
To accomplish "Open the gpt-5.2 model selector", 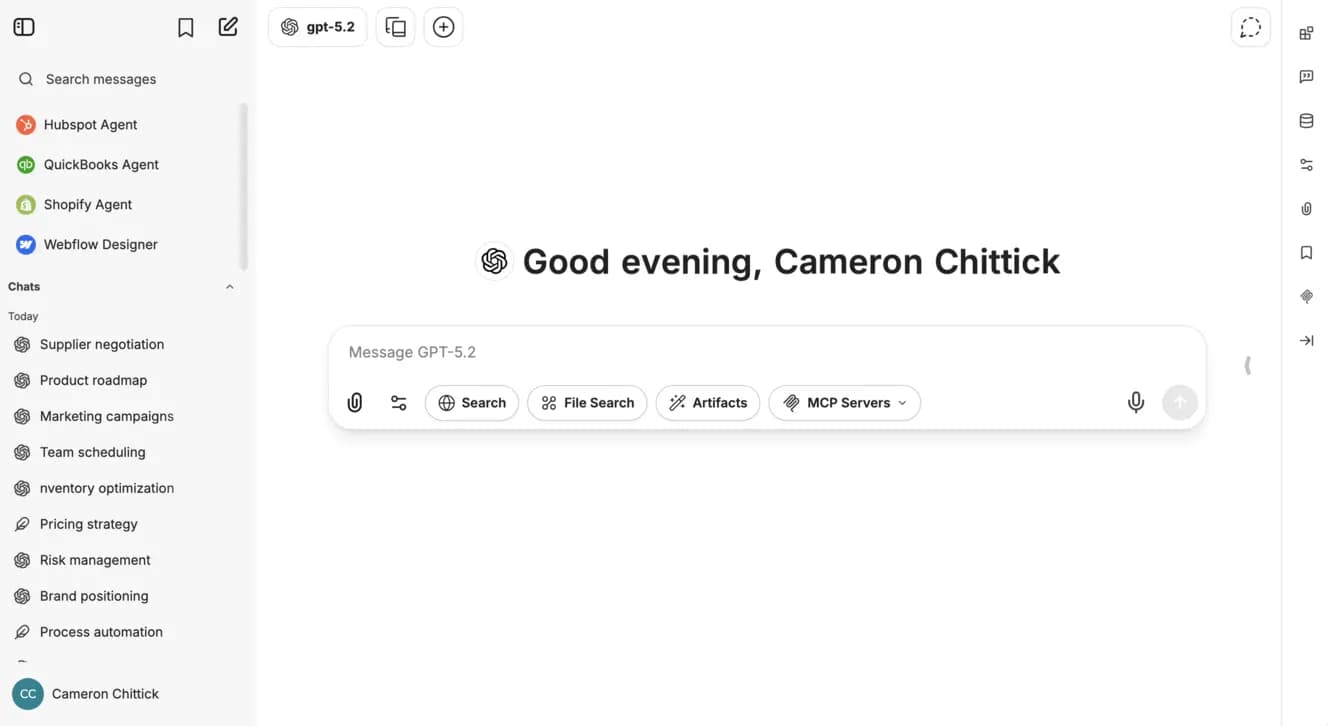I will point(317,27).
